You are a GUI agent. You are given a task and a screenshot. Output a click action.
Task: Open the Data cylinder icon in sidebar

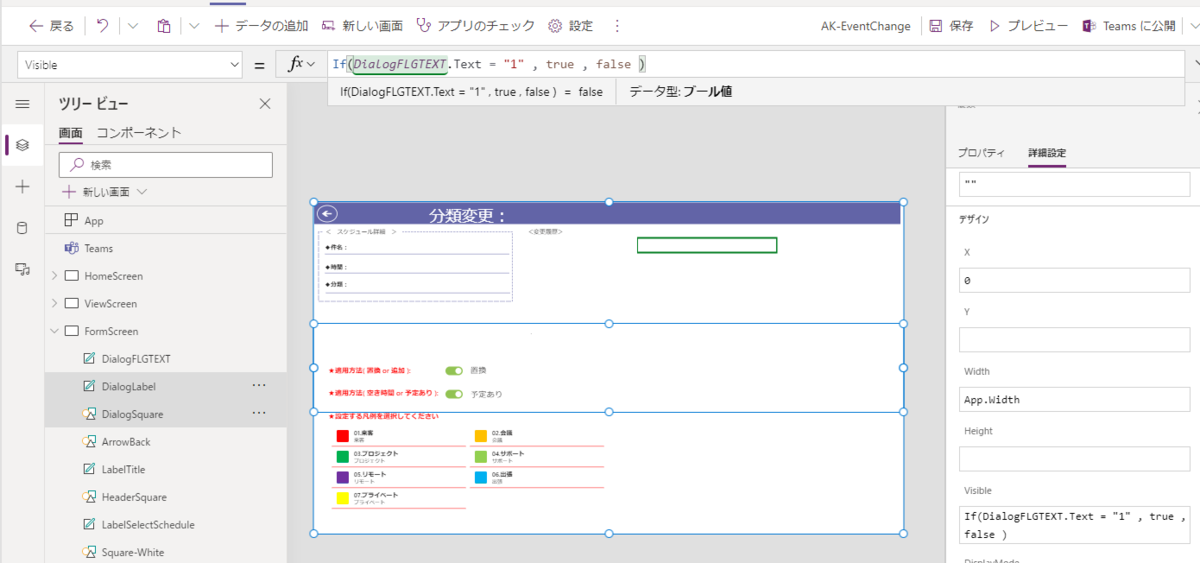point(22,228)
